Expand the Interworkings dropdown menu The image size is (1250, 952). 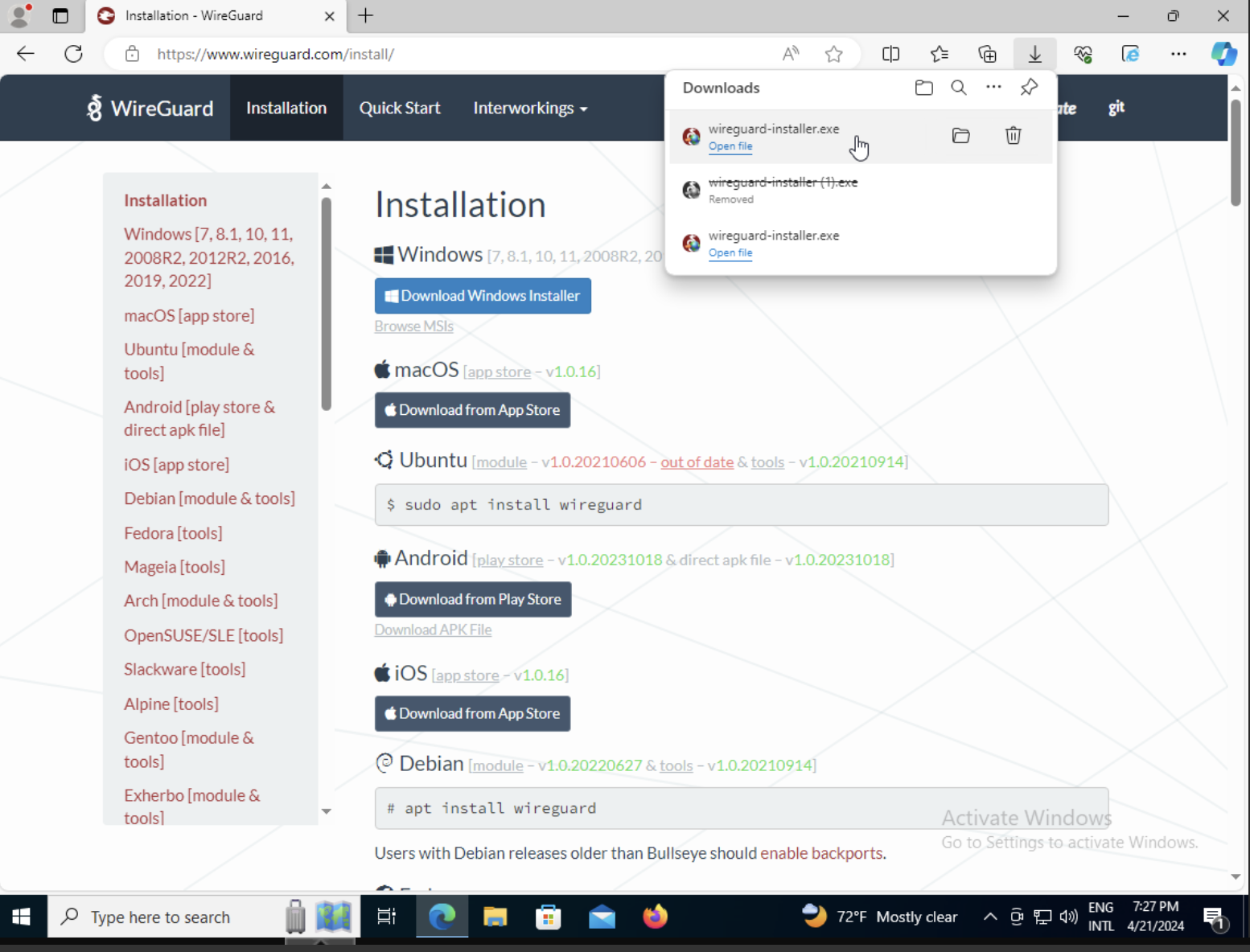(529, 108)
